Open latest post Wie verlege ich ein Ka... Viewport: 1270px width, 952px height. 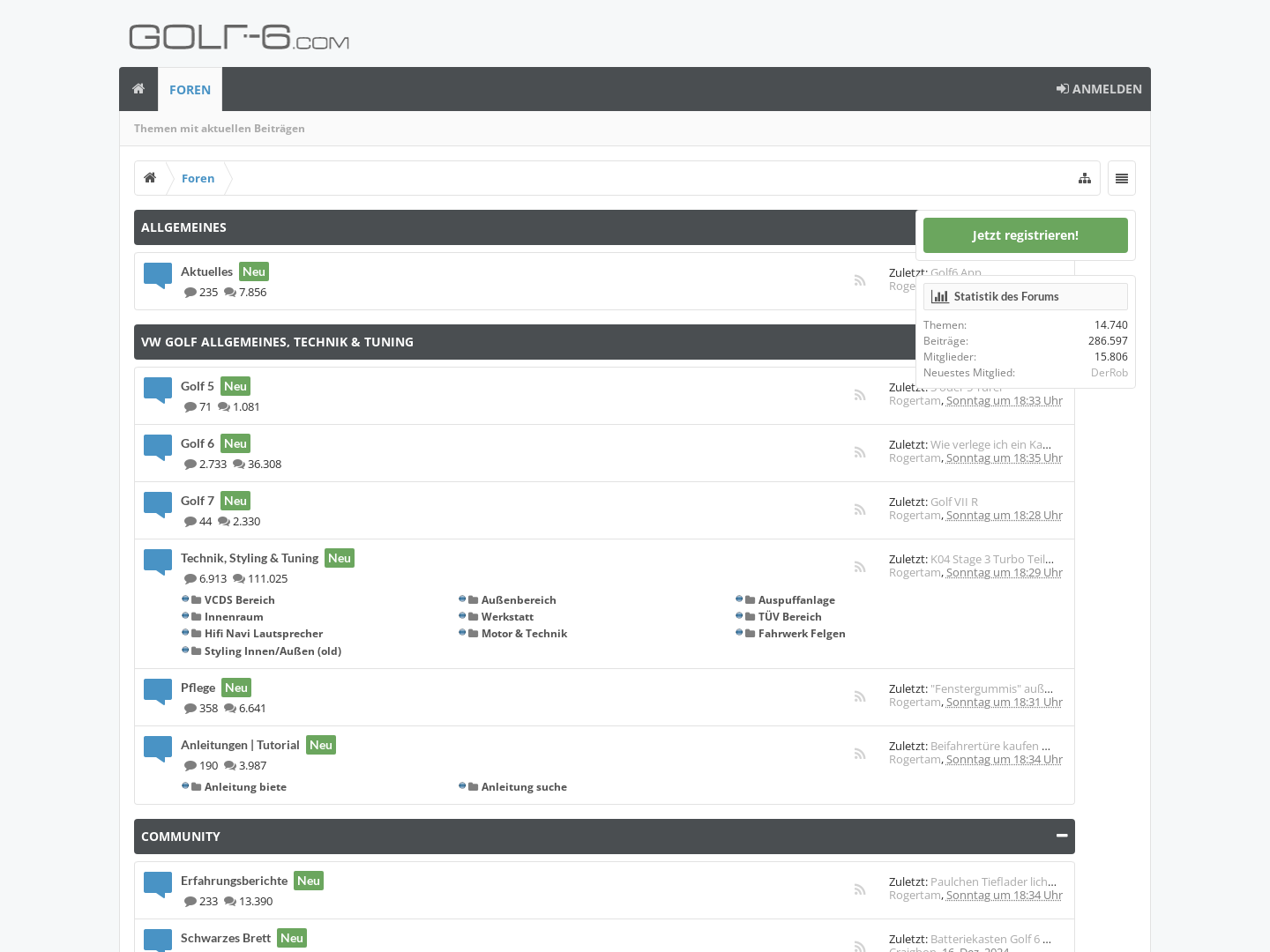pyautogui.click(x=990, y=444)
